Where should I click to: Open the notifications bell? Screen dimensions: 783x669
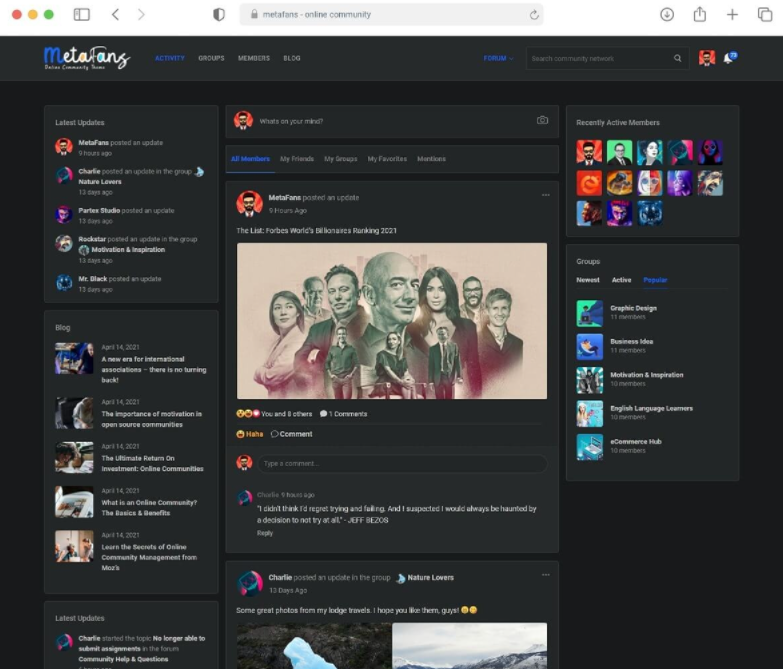pos(729,58)
